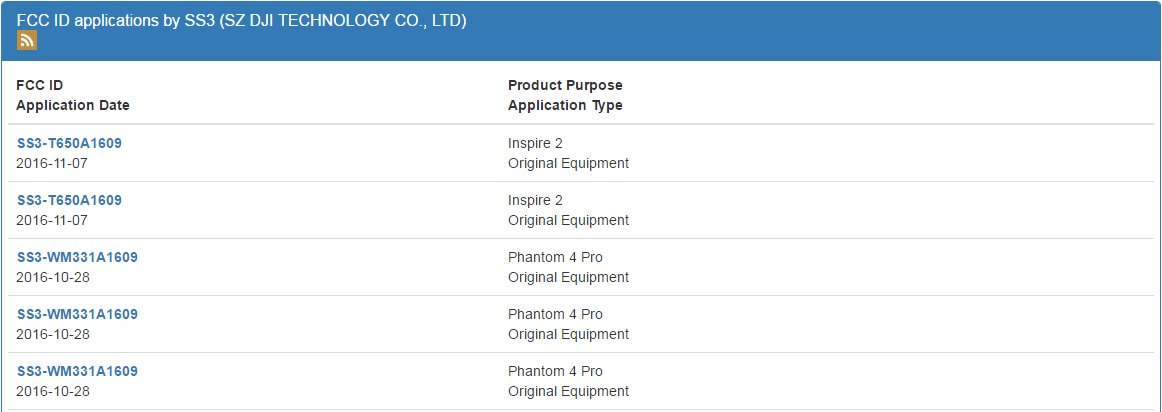Viewport: 1162px width, 412px height.
Task: Click Original Equipment in the bottom row
Action: point(568,391)
